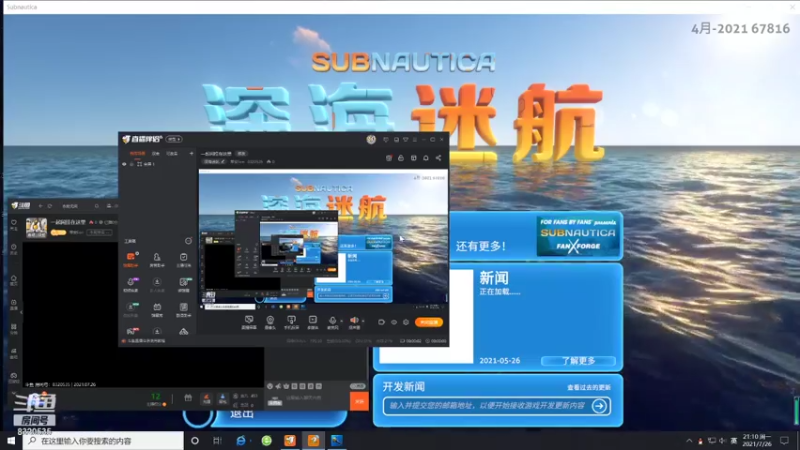Toggle preview eye icon beside start button
The height and width of the screenshot is (450, 800).
click(x=394, y=322)
